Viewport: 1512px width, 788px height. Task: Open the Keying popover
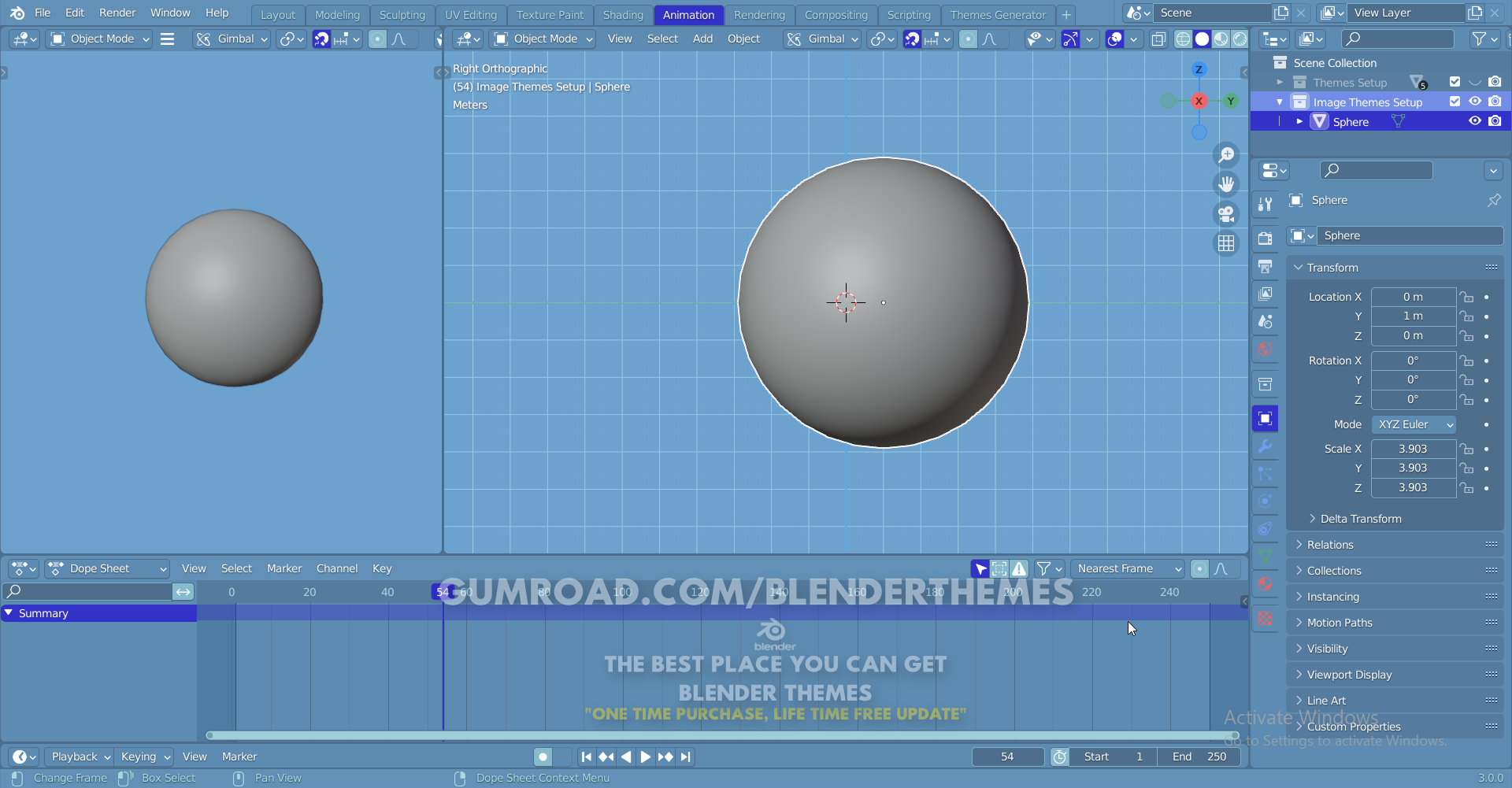pos(145,757)
